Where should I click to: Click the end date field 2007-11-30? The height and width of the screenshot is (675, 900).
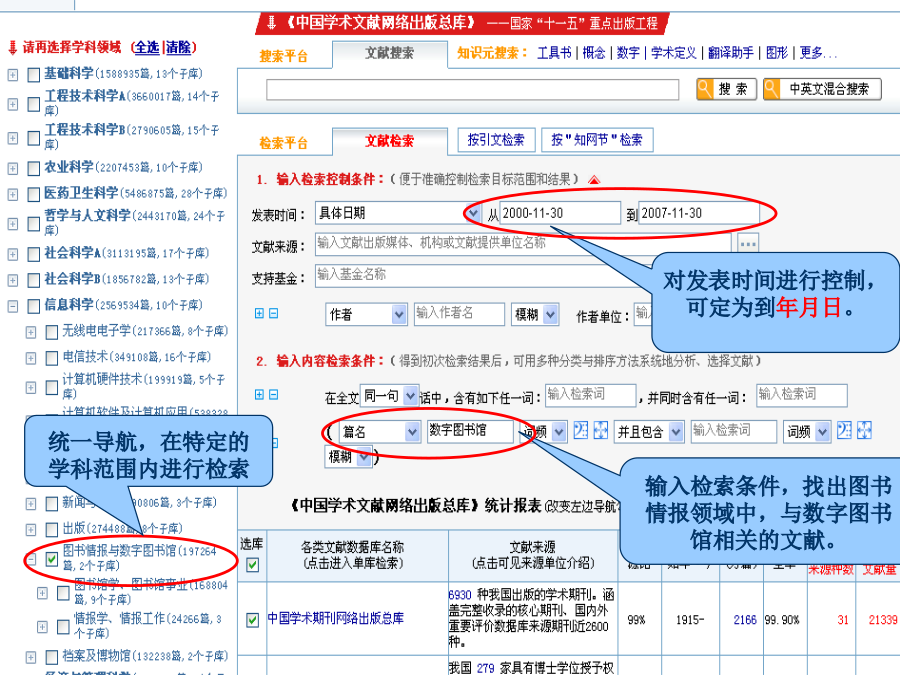699,214
